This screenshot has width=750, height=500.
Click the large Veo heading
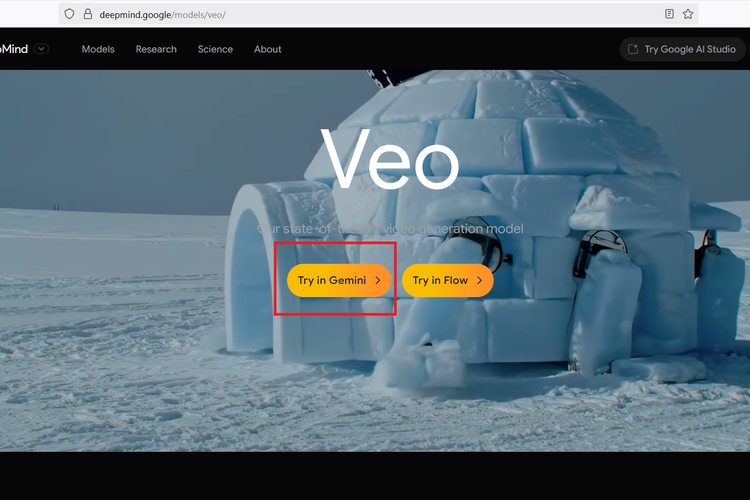390,160
